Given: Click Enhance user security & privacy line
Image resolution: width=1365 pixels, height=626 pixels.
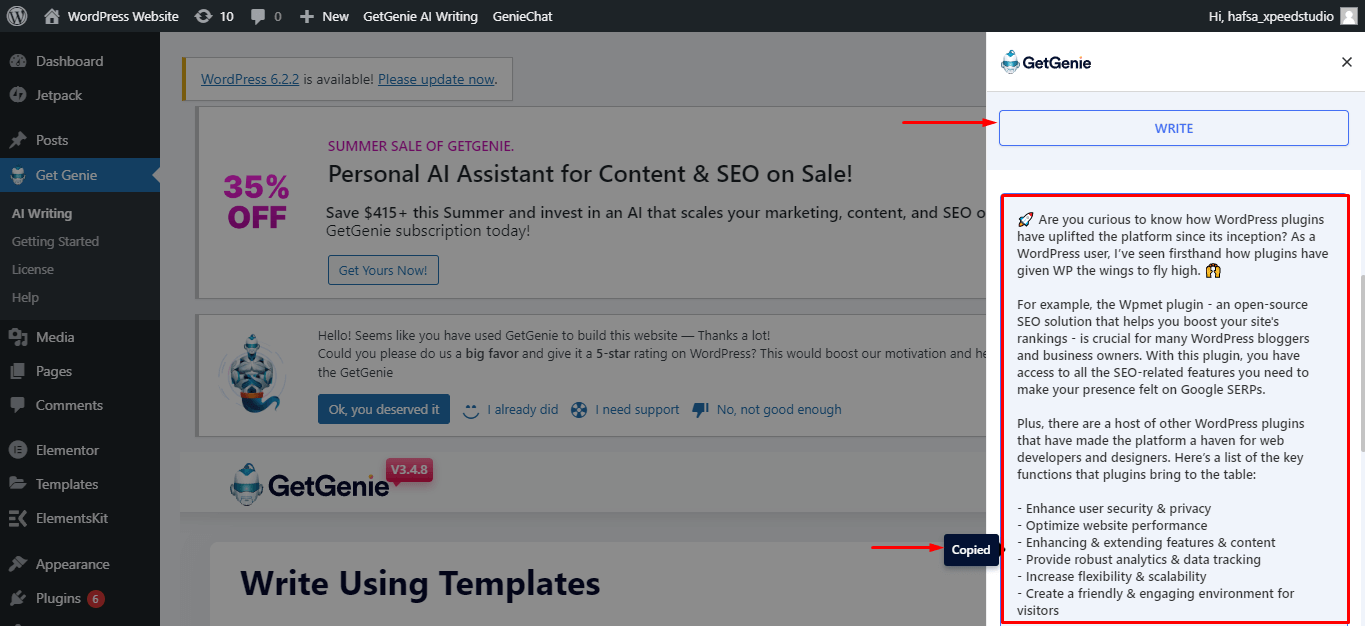Looking at the screenshot, I should click(x=1114, y=508).
